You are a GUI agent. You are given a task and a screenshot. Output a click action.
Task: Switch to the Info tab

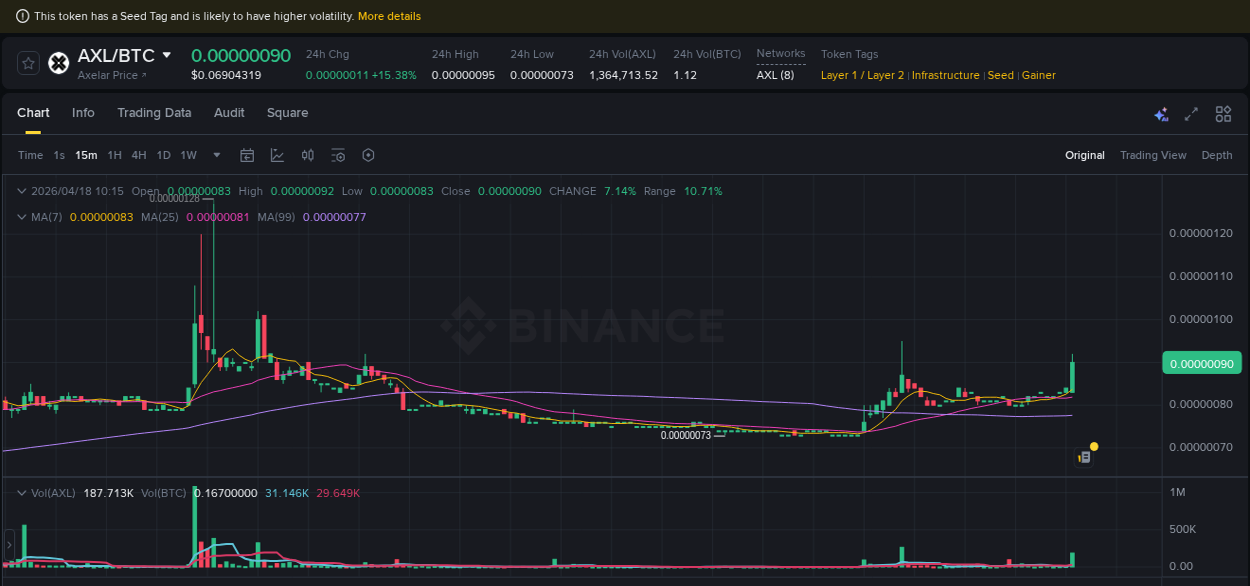pos(83,113)
